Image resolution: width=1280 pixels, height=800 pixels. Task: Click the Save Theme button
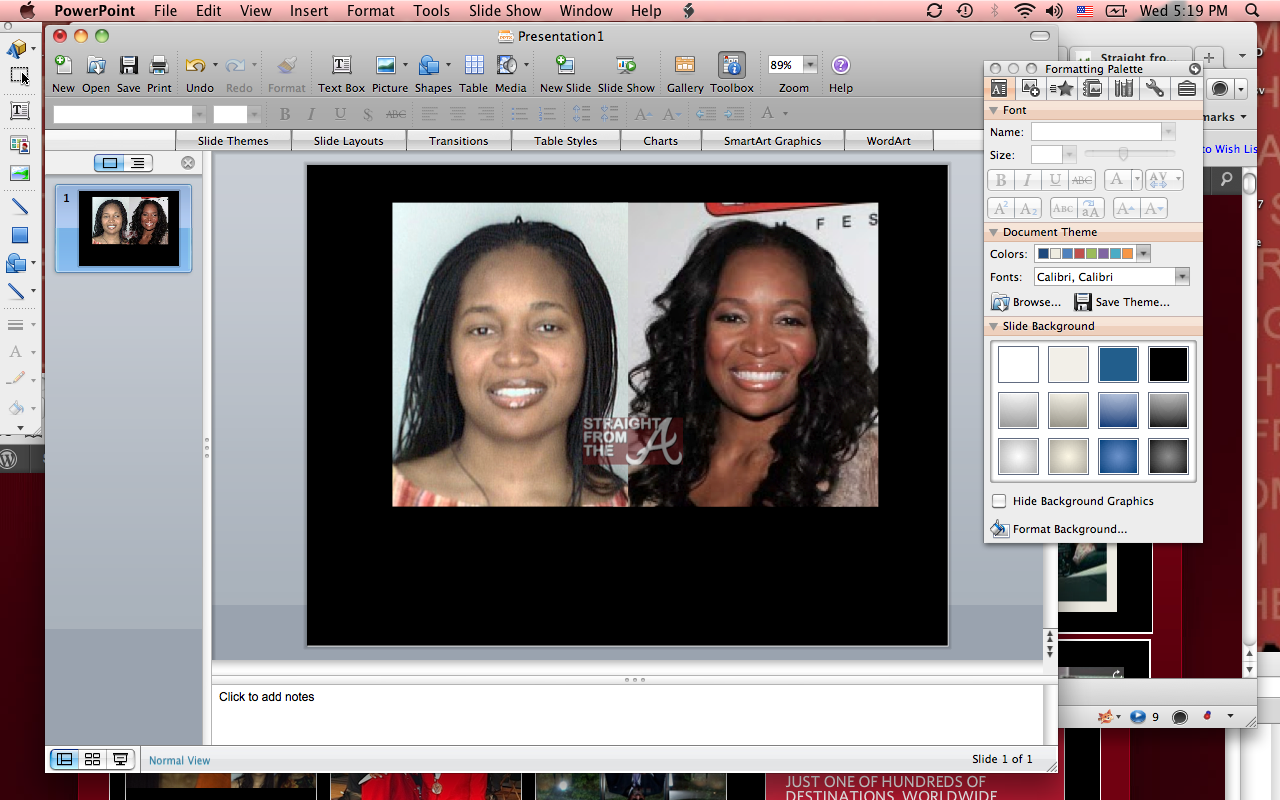coord(1122,302)
